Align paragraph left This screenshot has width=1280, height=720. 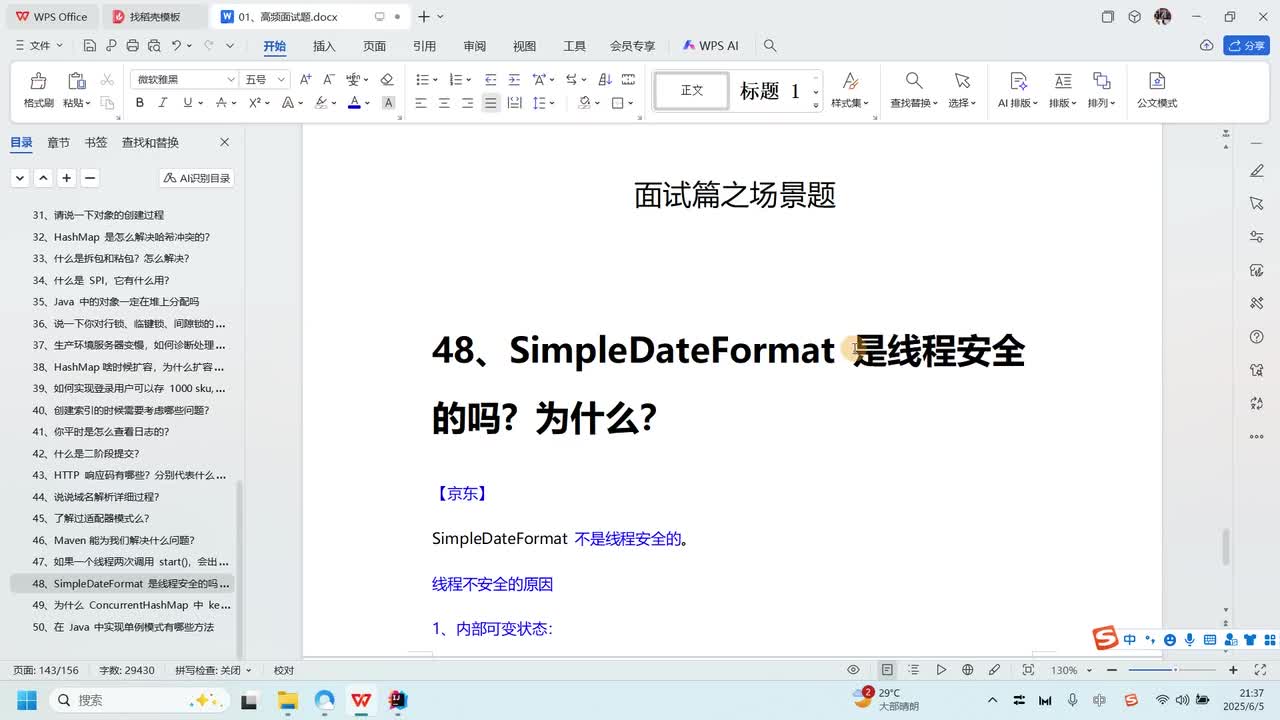click(x=421, y=103)
